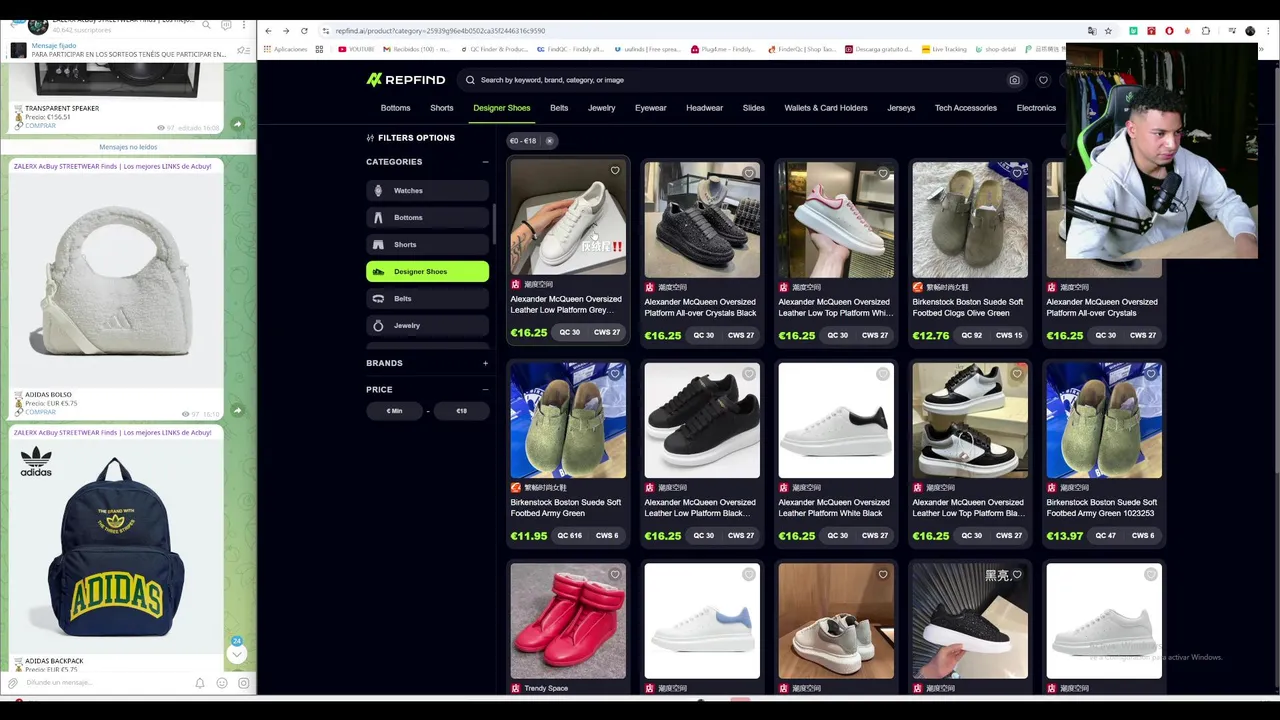Open the Wallets & Card Holders tab

[826, 108]
